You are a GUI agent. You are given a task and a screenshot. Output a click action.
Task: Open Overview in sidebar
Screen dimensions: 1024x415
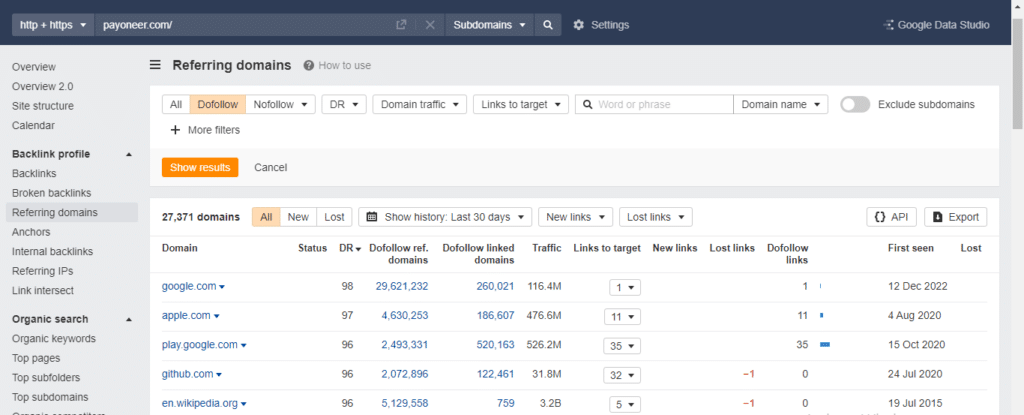click(34, 67)
